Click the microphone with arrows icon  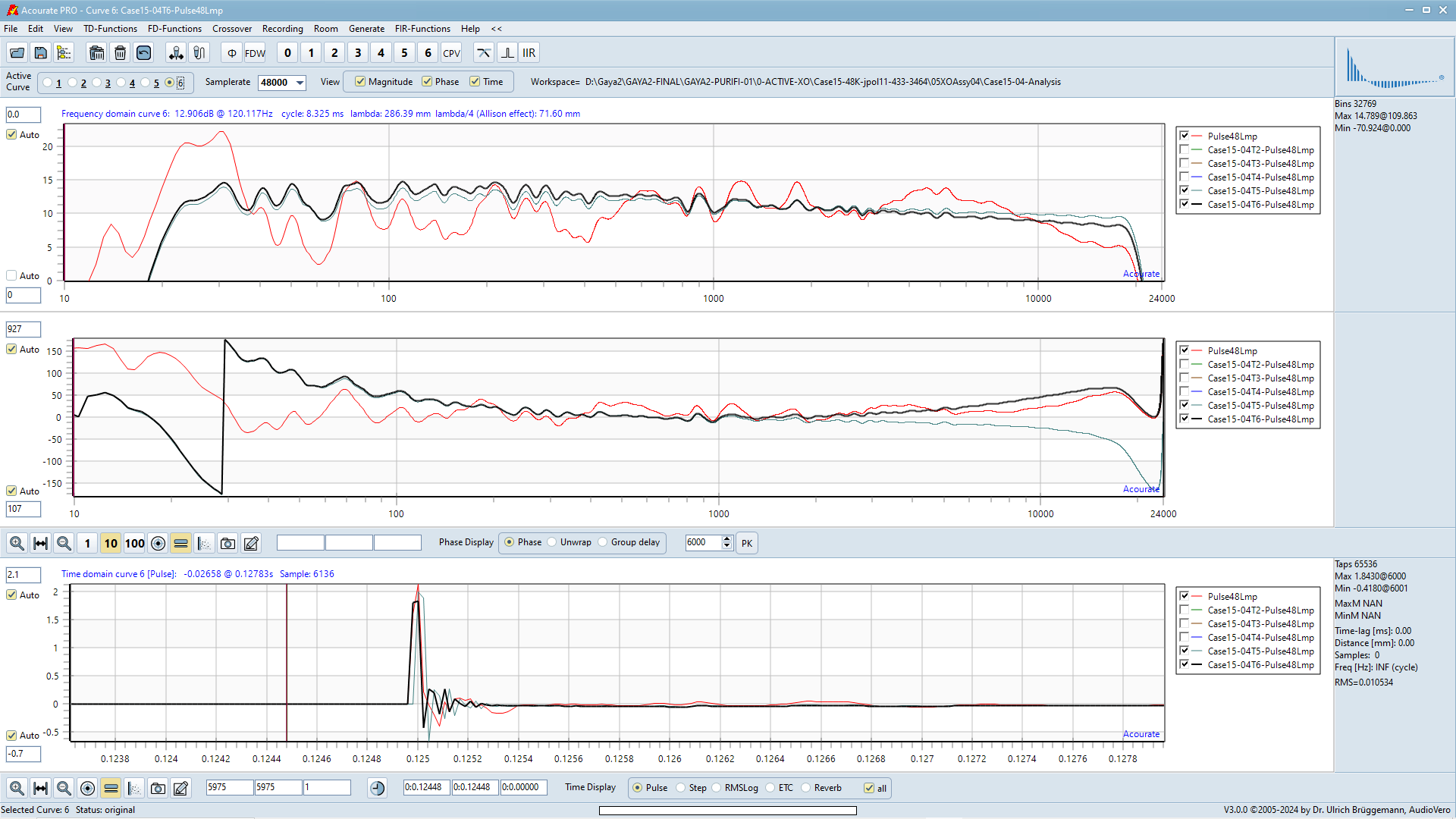pos(176,53)
